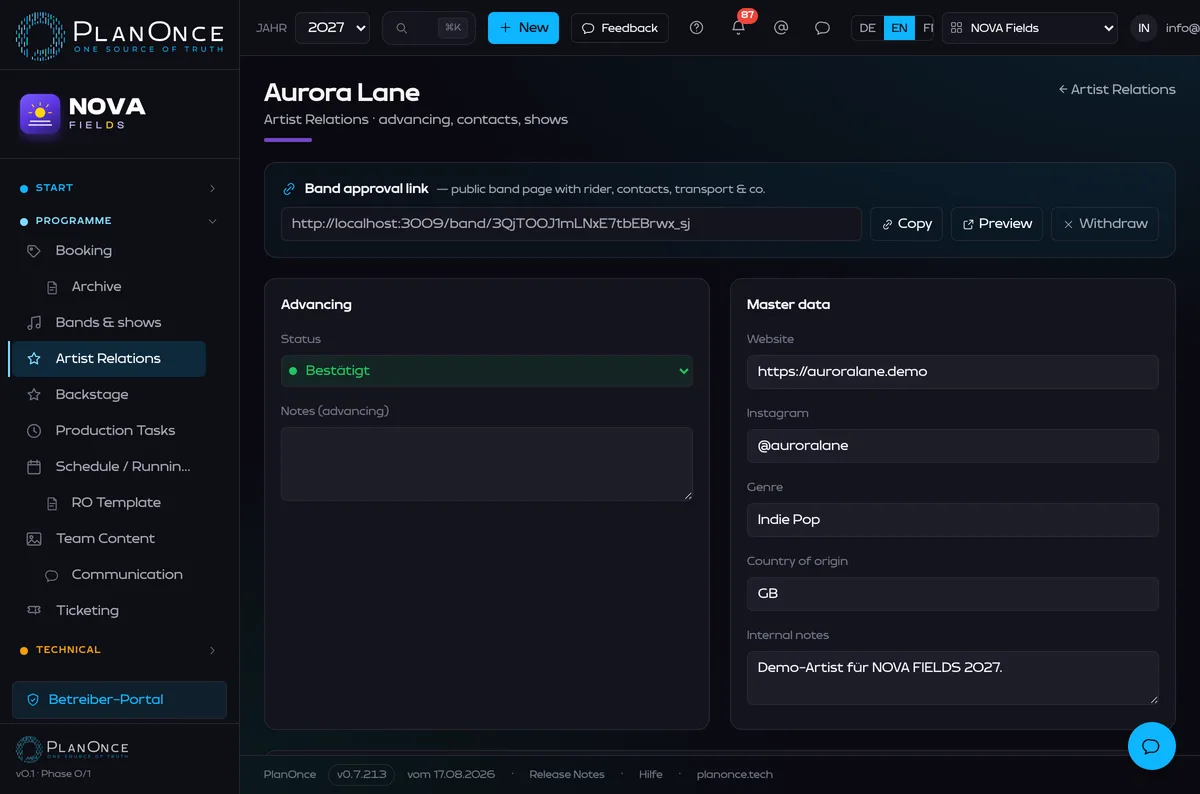Click the @ mentions icon
The width and height of the screenshot is (1200, 794).
(781, 28)
